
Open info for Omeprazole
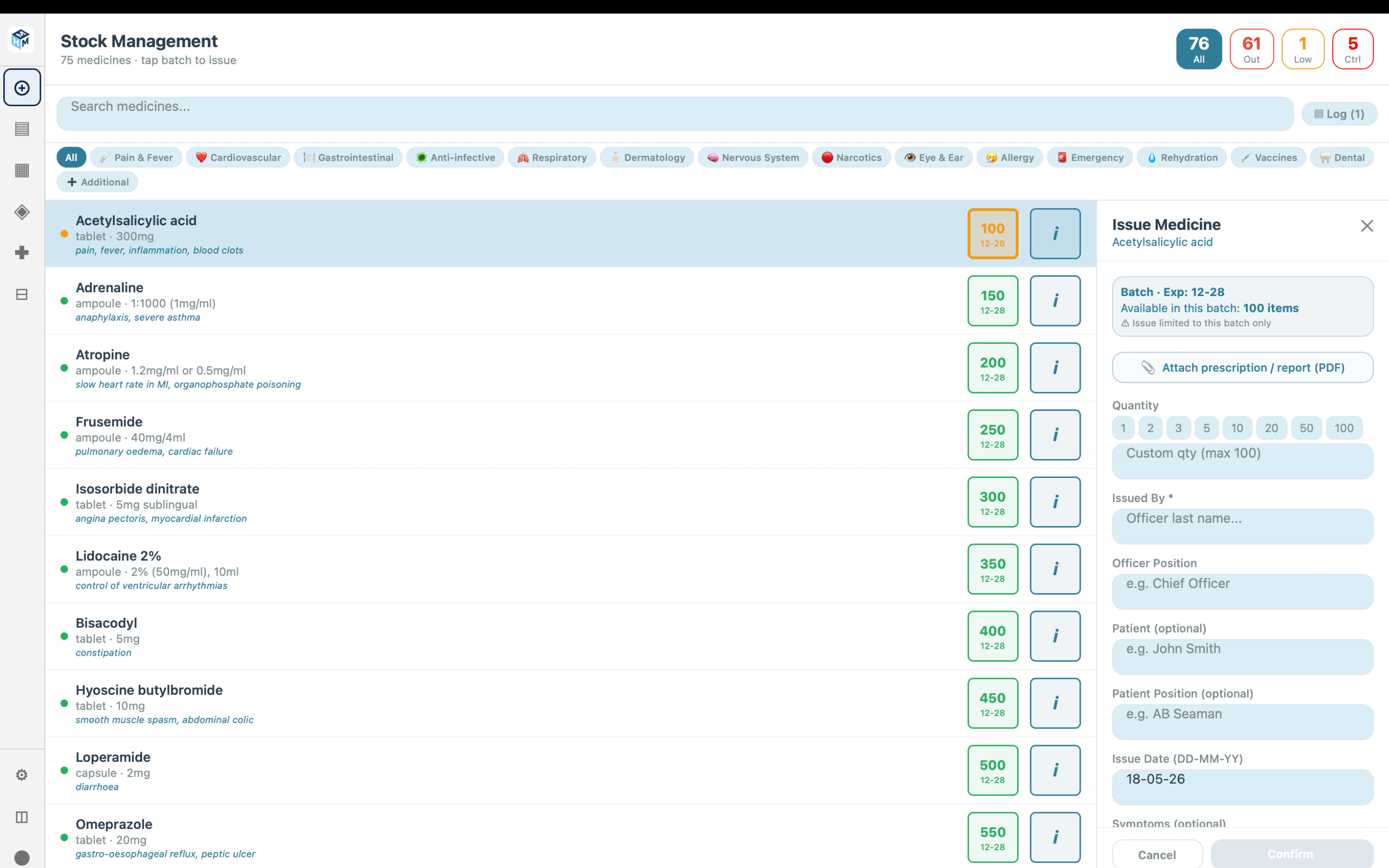click(x=1055, y=837)
